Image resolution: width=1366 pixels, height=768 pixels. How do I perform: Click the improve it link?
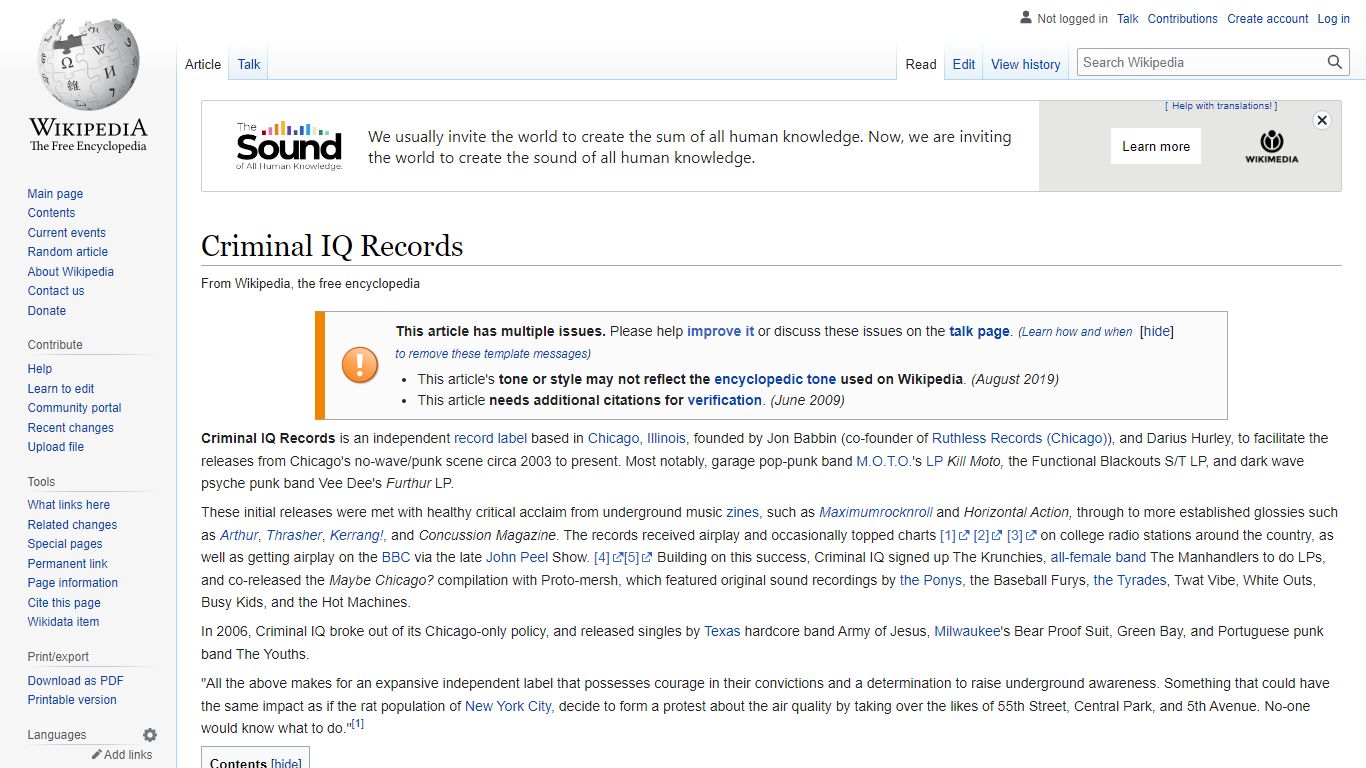click(x=720, y=331)
